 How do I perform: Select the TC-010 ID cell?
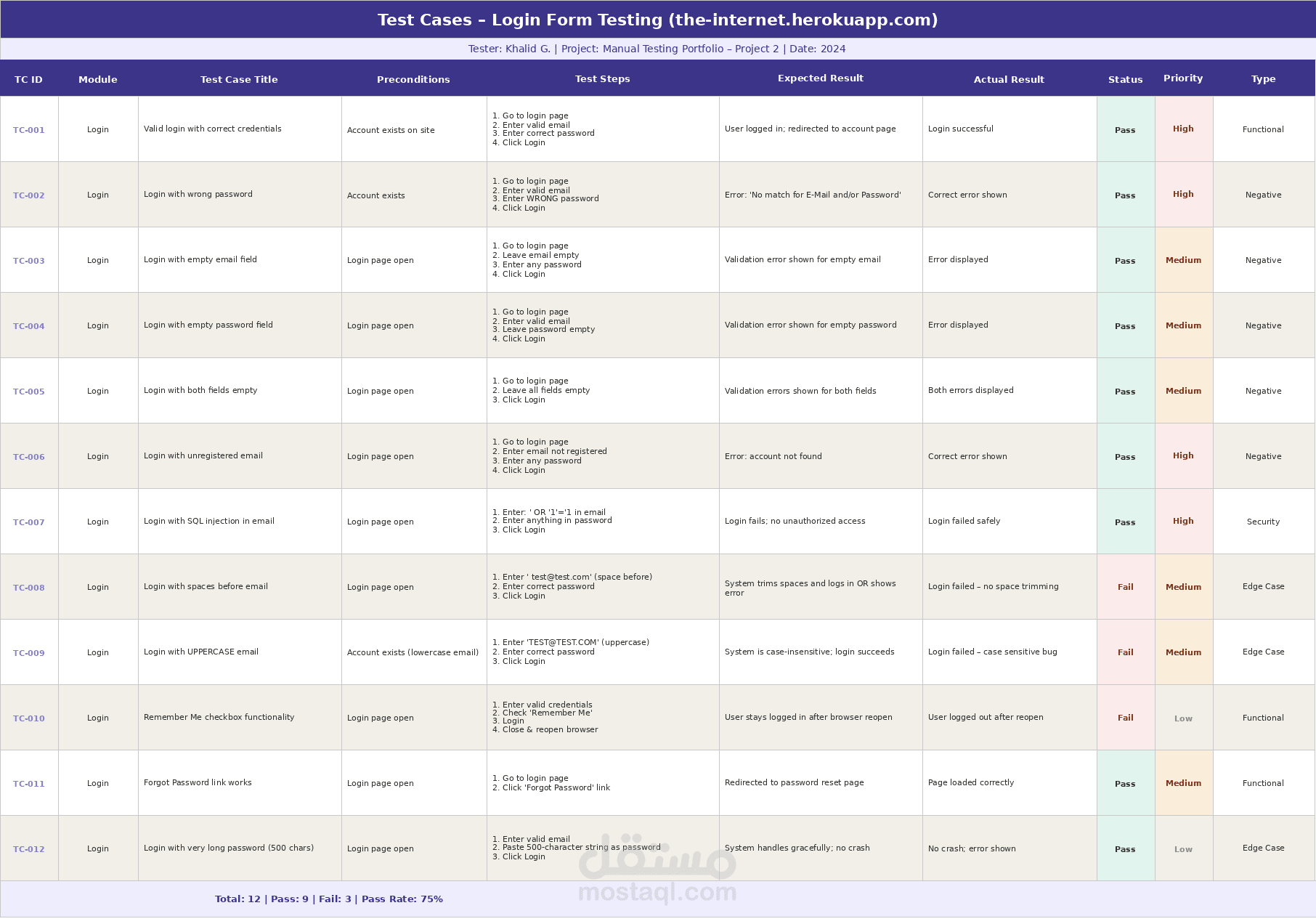click(x=29, y=718)
